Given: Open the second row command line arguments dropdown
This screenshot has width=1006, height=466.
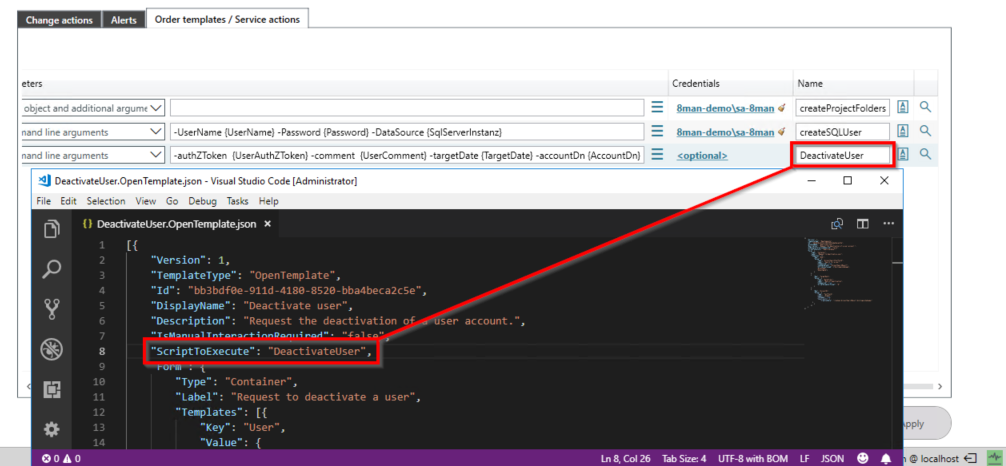Looking at the screenshot, I should pos(155,131).
